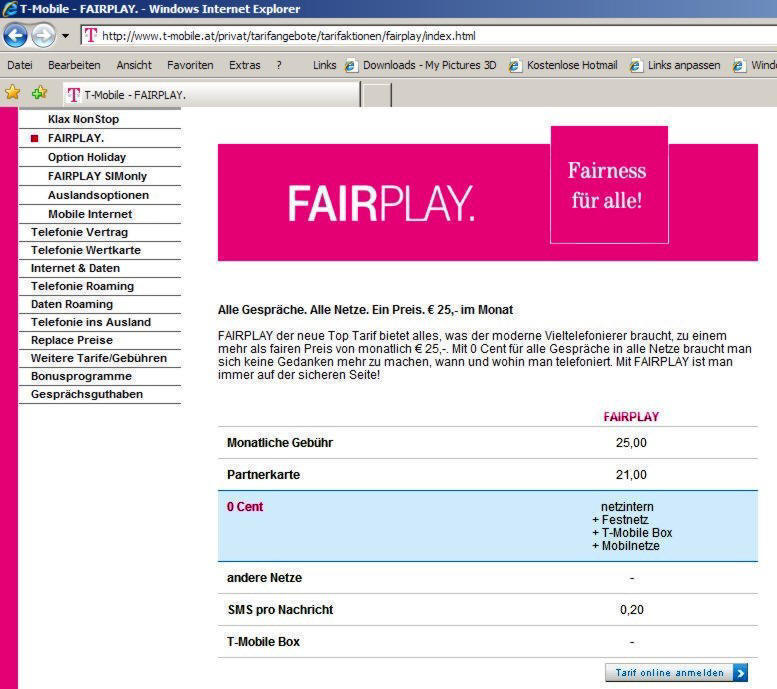Go to Telefonie Roaming section
Image resolution: width=777 pixels, height=689 pixels.
click(82, 286)
